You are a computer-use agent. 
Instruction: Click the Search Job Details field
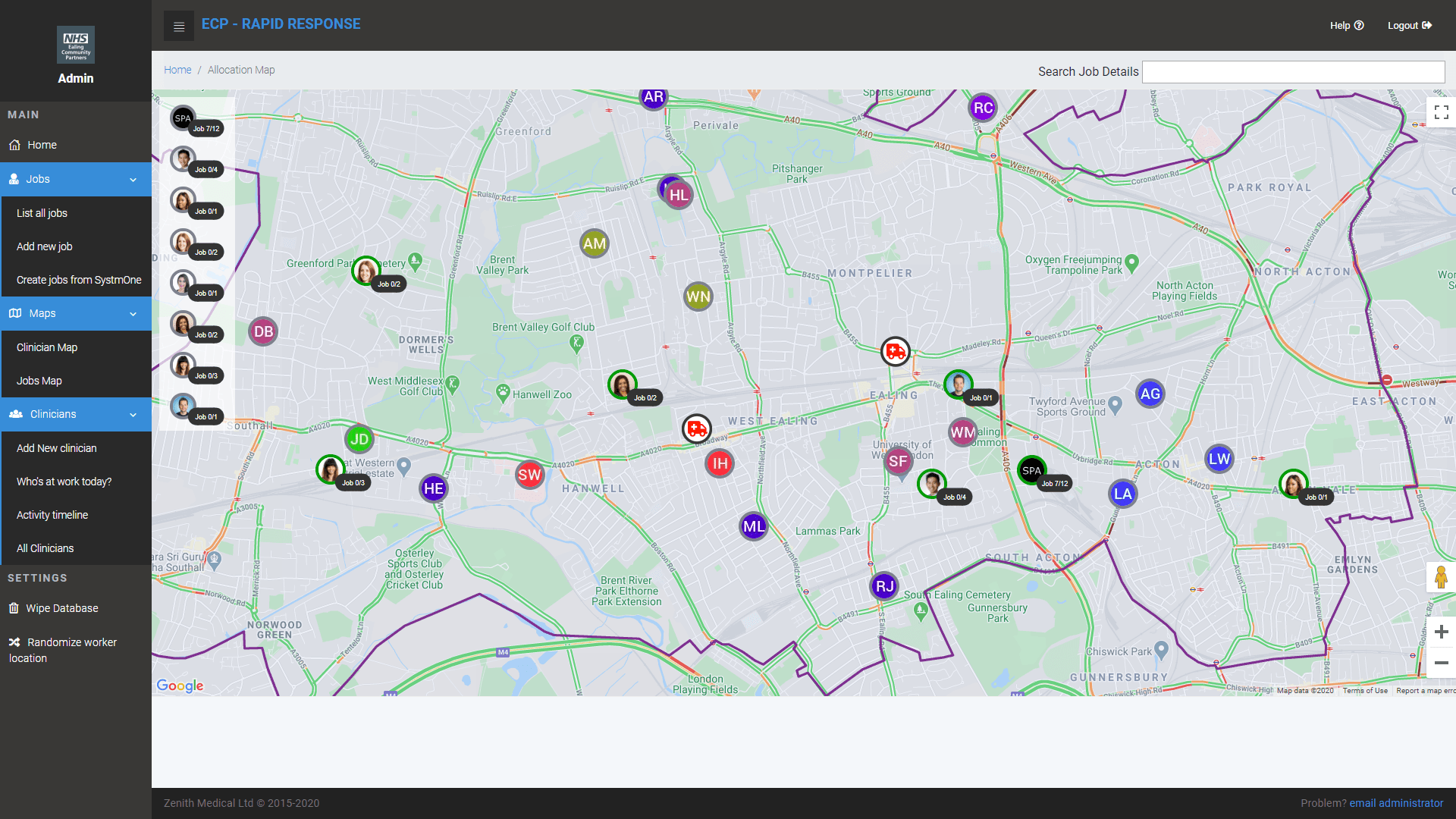pos(1292,72)
